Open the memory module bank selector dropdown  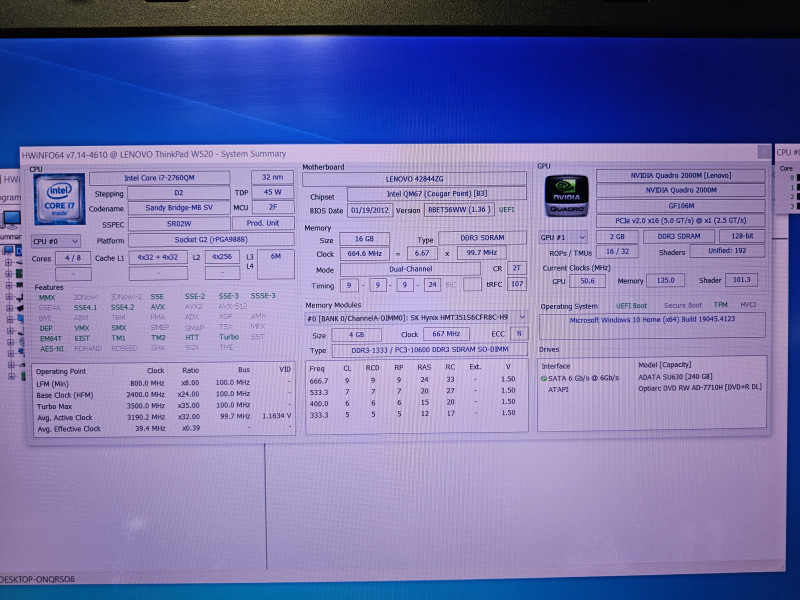(x=416, y=317)
